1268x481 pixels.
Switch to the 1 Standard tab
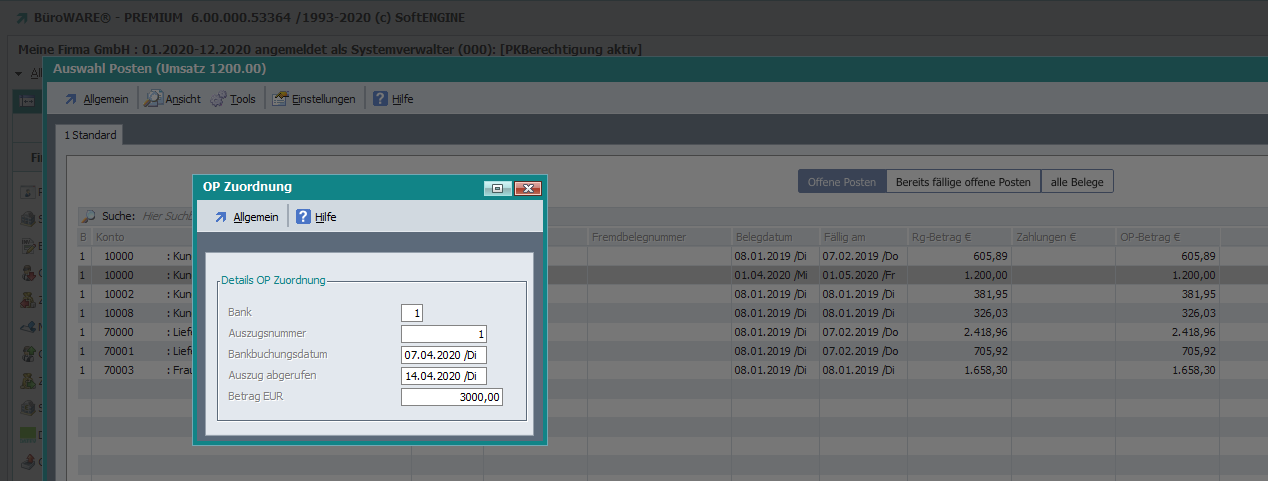90,135
